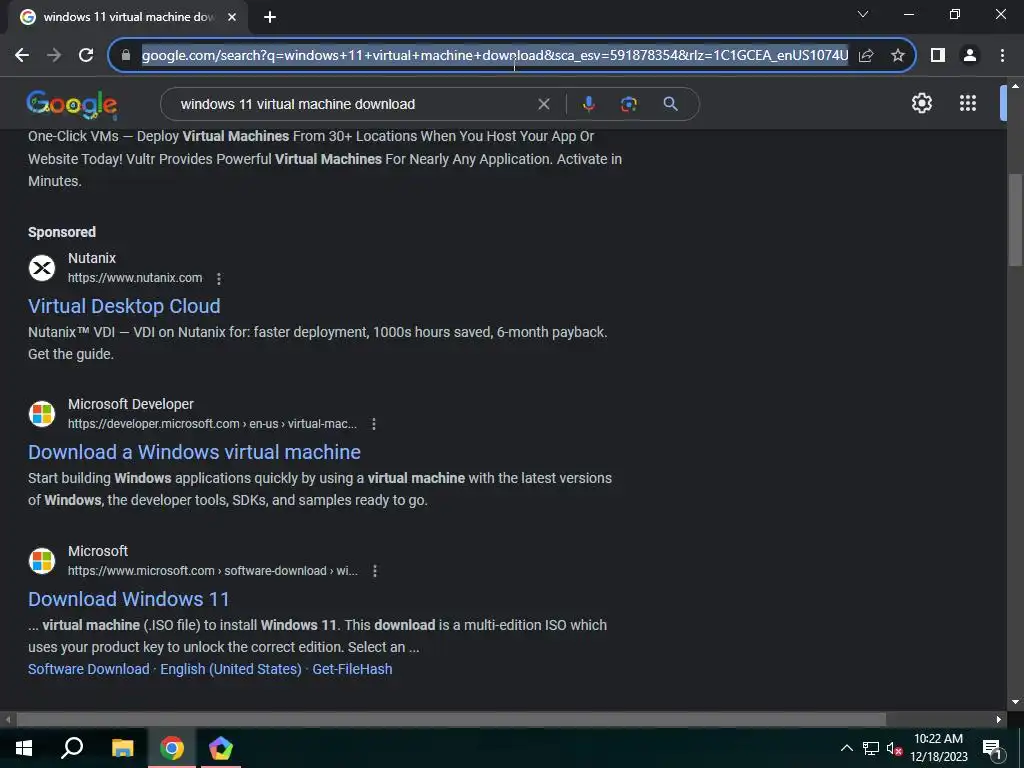1024x768 pixels.
Task: Click the Google logo
Action: coord(72,104)
